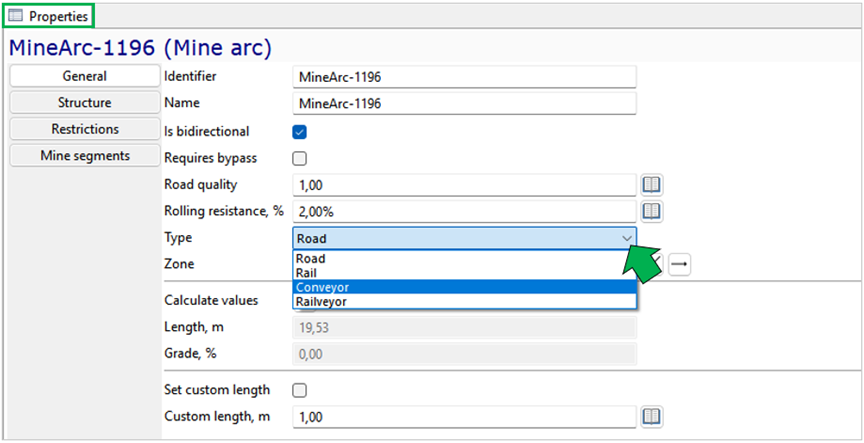Enable the Requires bypass checkbox
This screenshot has height=443, width=864.
coord(299,159)
